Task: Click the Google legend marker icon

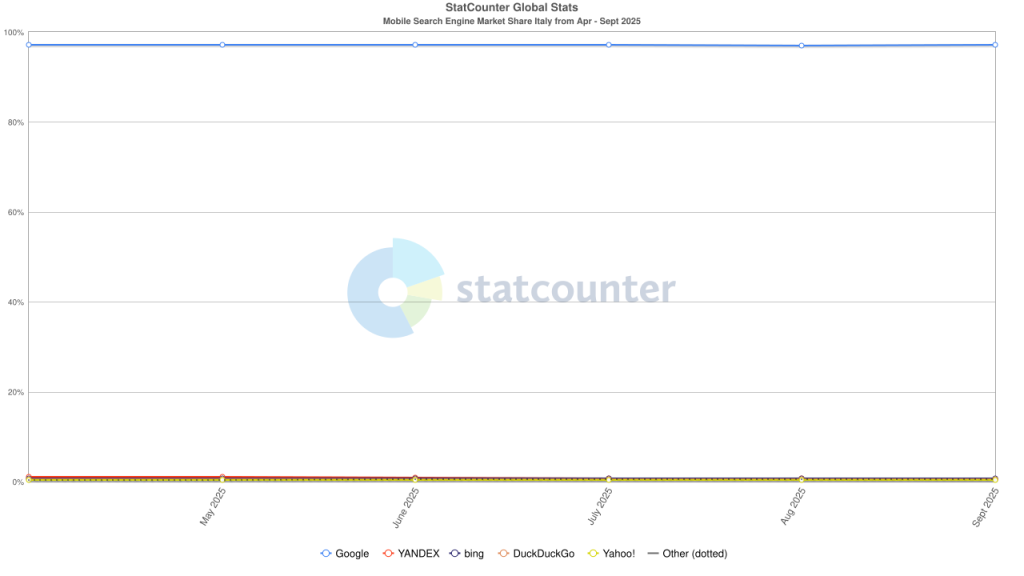Action: 326,553
